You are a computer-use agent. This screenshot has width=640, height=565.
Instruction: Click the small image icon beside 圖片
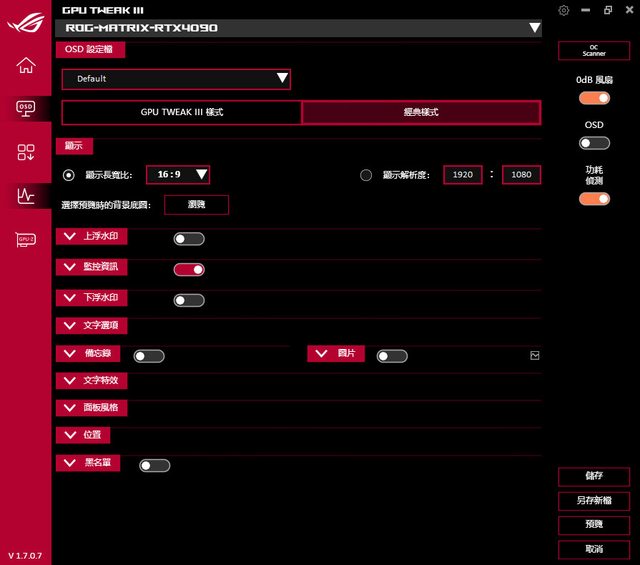535,355
